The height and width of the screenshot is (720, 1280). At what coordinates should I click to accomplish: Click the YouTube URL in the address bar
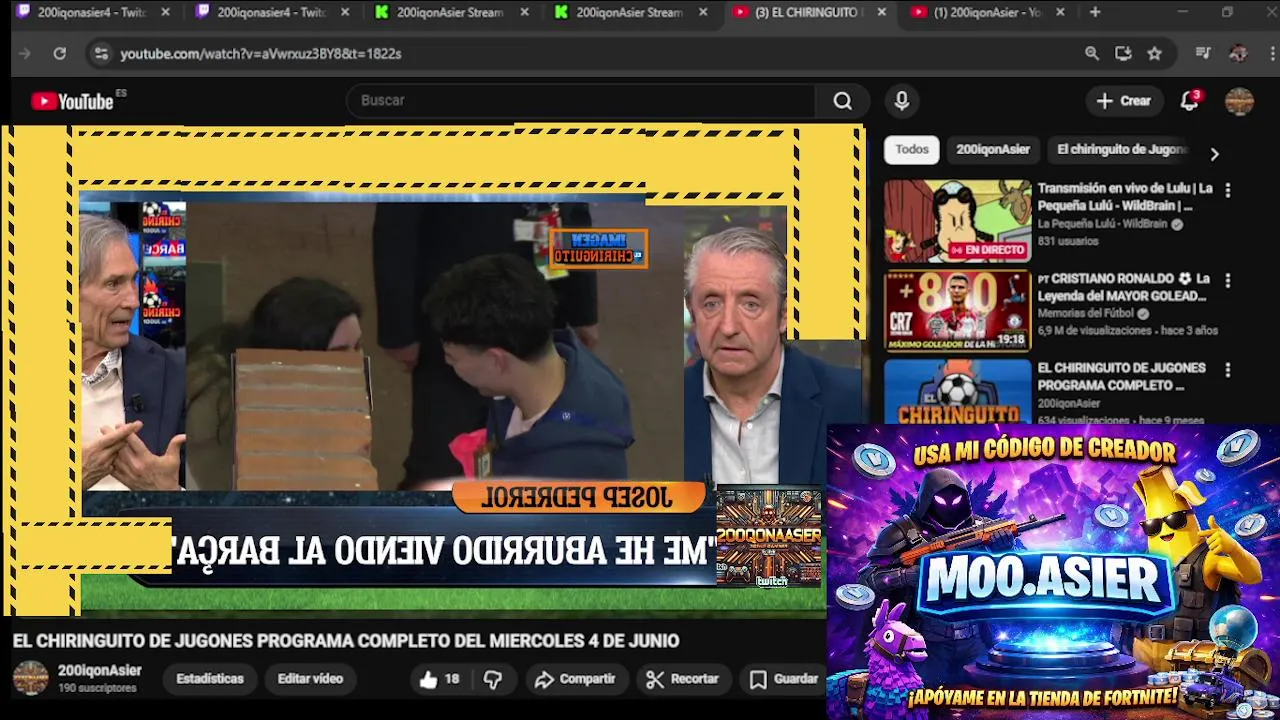pos(261,53)
